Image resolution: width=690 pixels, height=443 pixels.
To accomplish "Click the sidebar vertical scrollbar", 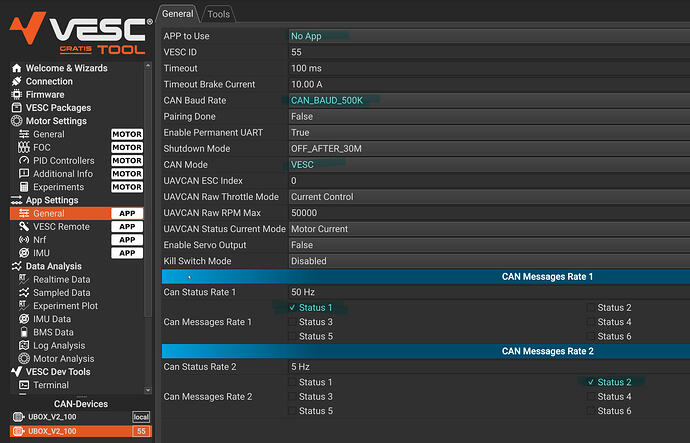I will tap(147, 194).
